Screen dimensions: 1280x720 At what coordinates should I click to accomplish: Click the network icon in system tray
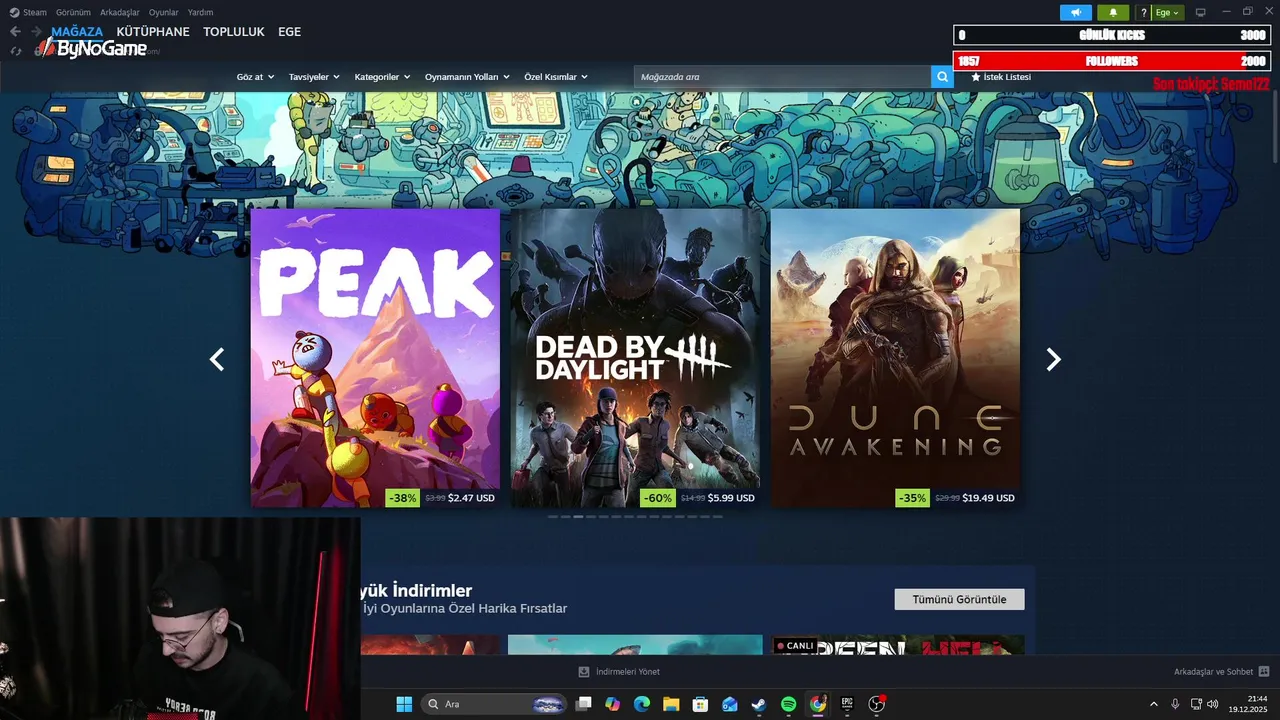click(1196, 704)
